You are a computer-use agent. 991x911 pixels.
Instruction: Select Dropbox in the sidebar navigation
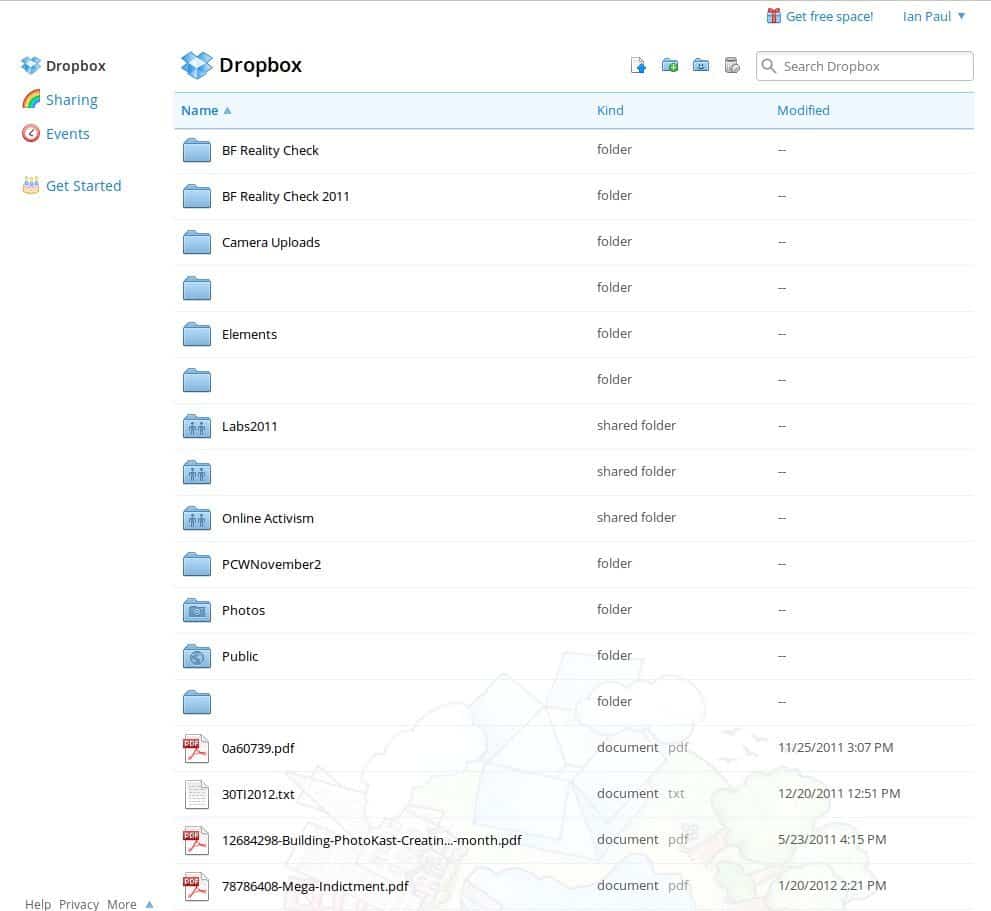[75, 66]
